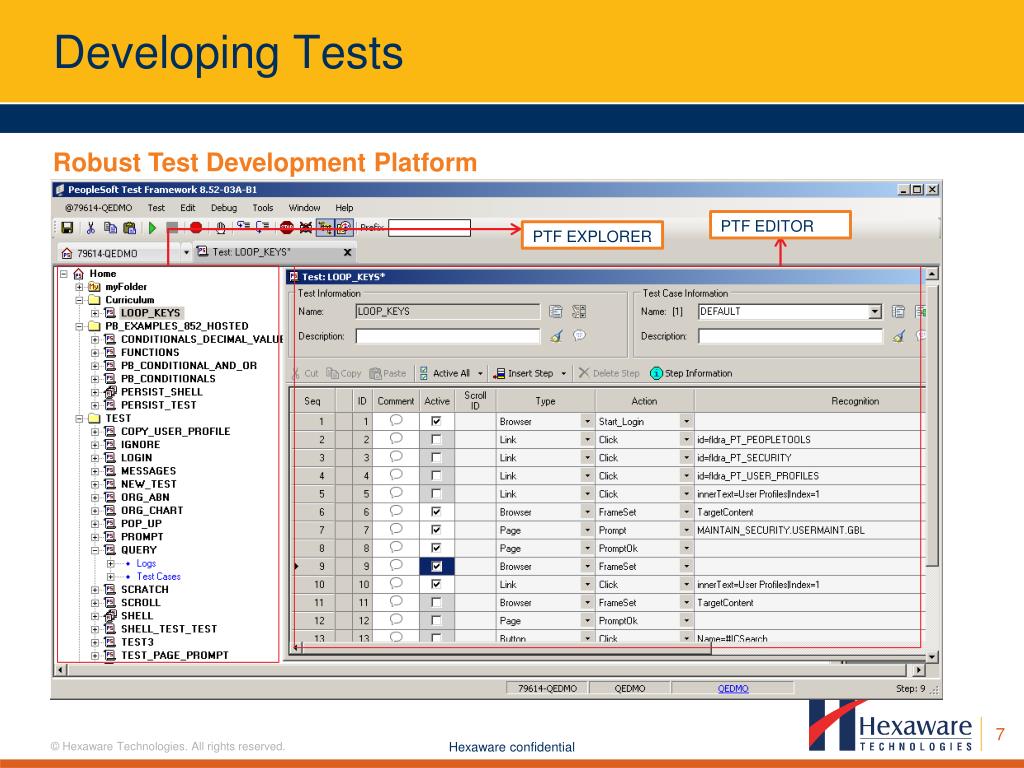Click the QEDMO link in status bar
1024x768 pixels.
(x=733, y=688)
